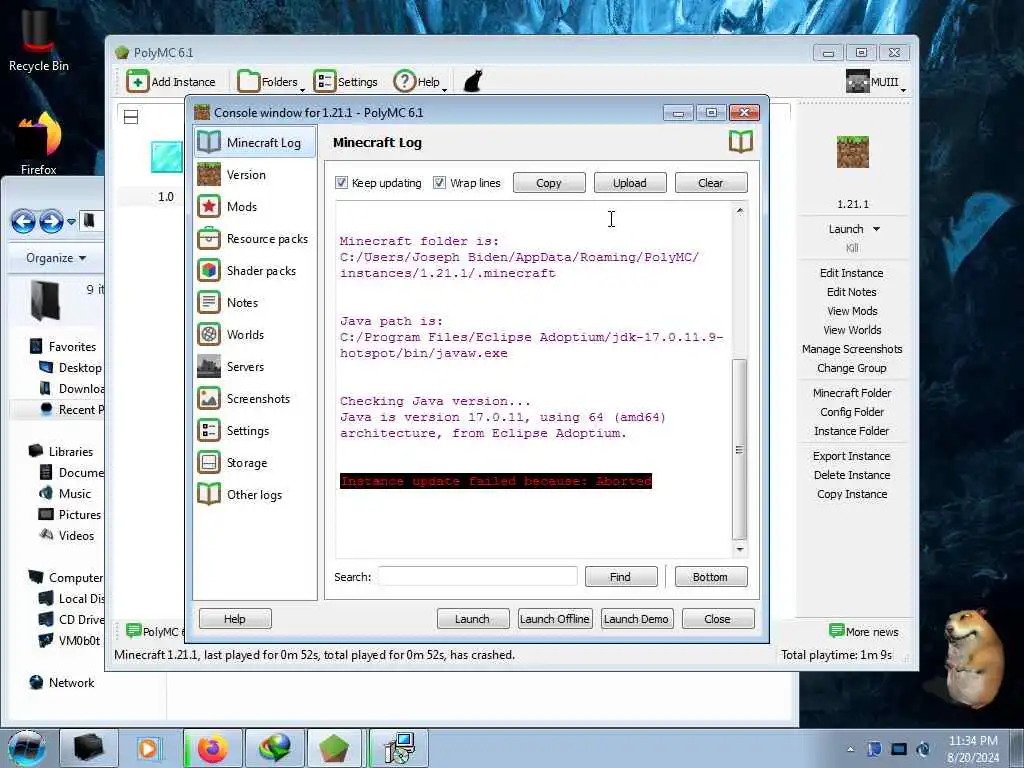Click the log scrollbar down arrow

click(x=739, y=549)
